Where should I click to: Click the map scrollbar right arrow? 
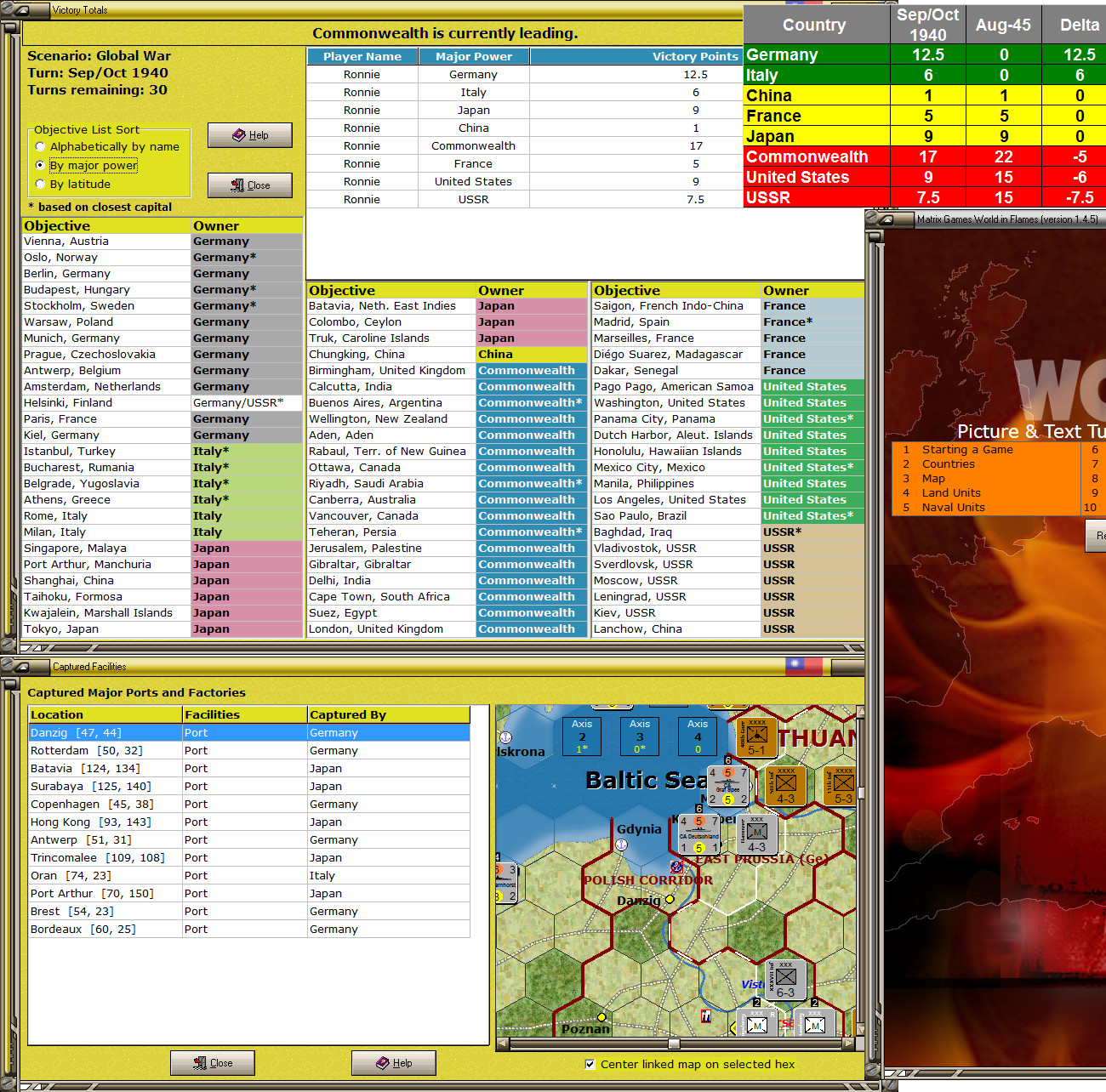(x=848, y=1043)
